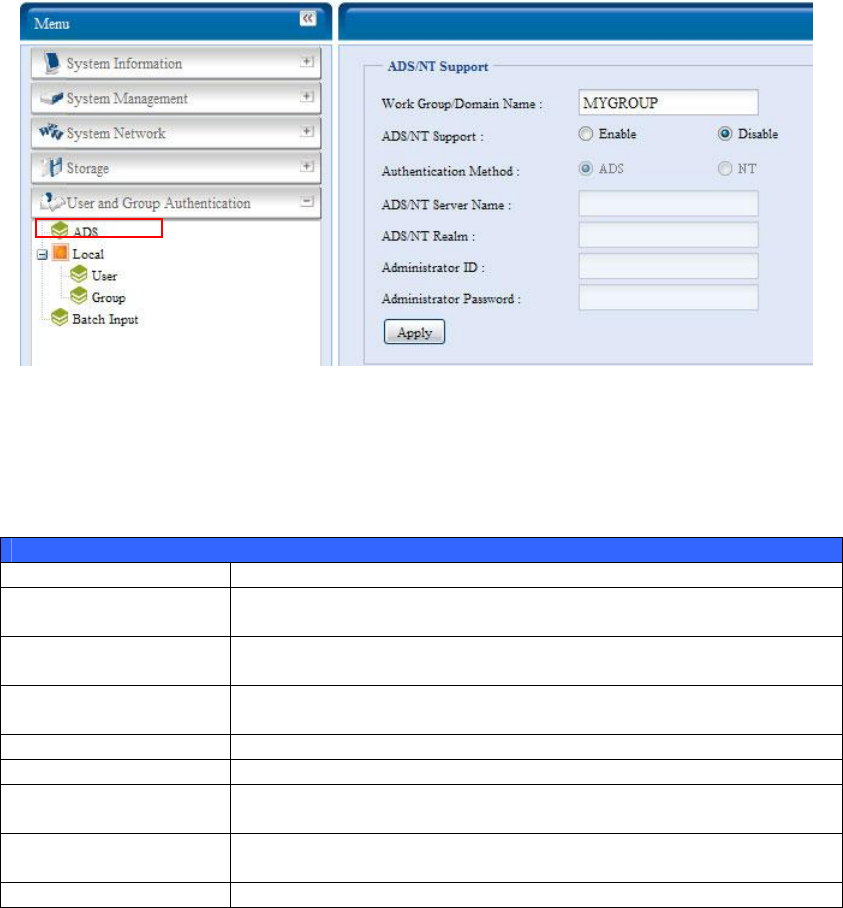
Task: Open the Storage menu section
Action: pyautogui.click(x=176, y=168)
